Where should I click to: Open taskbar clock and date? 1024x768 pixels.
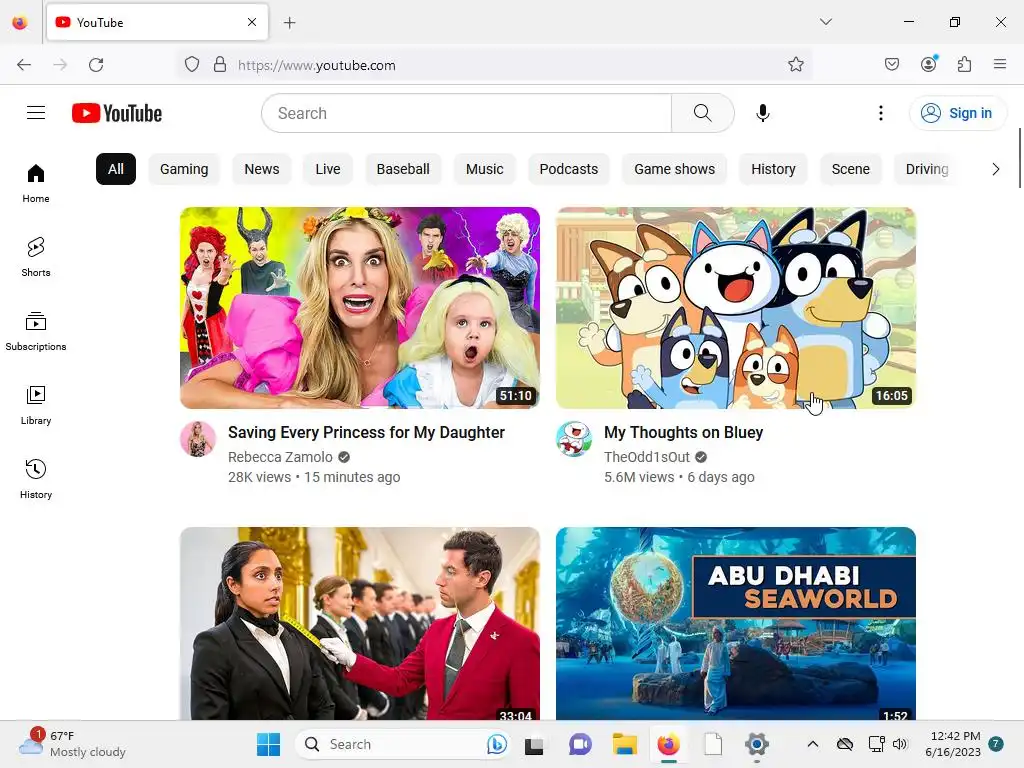(953, 744)
